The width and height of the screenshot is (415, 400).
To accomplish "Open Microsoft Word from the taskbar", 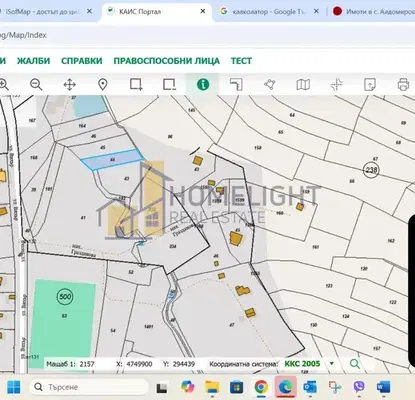I will pyautogui.click(x=383, y=387).
